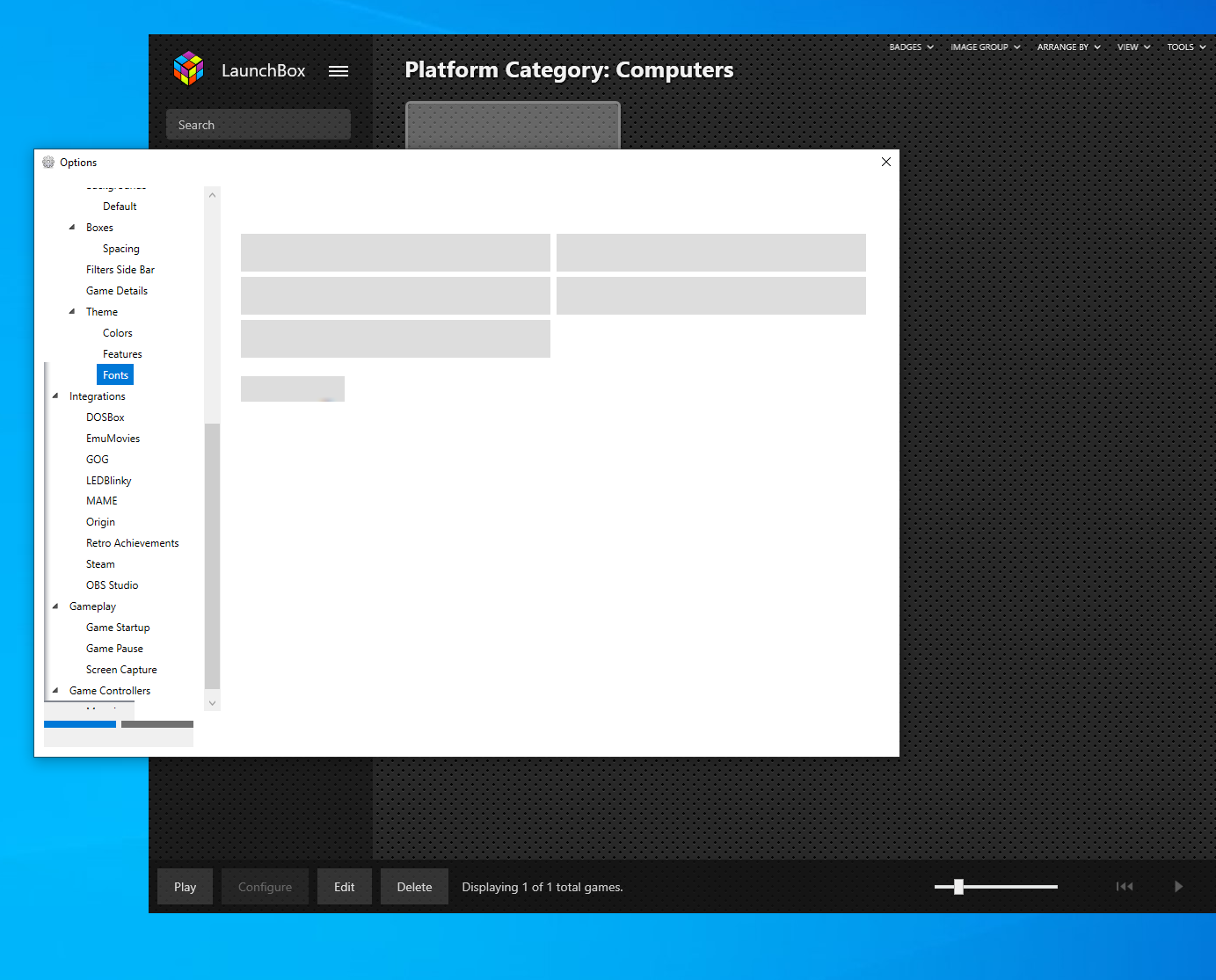
Task: Open Steam integration settings
Action: (x=100, y=564)
